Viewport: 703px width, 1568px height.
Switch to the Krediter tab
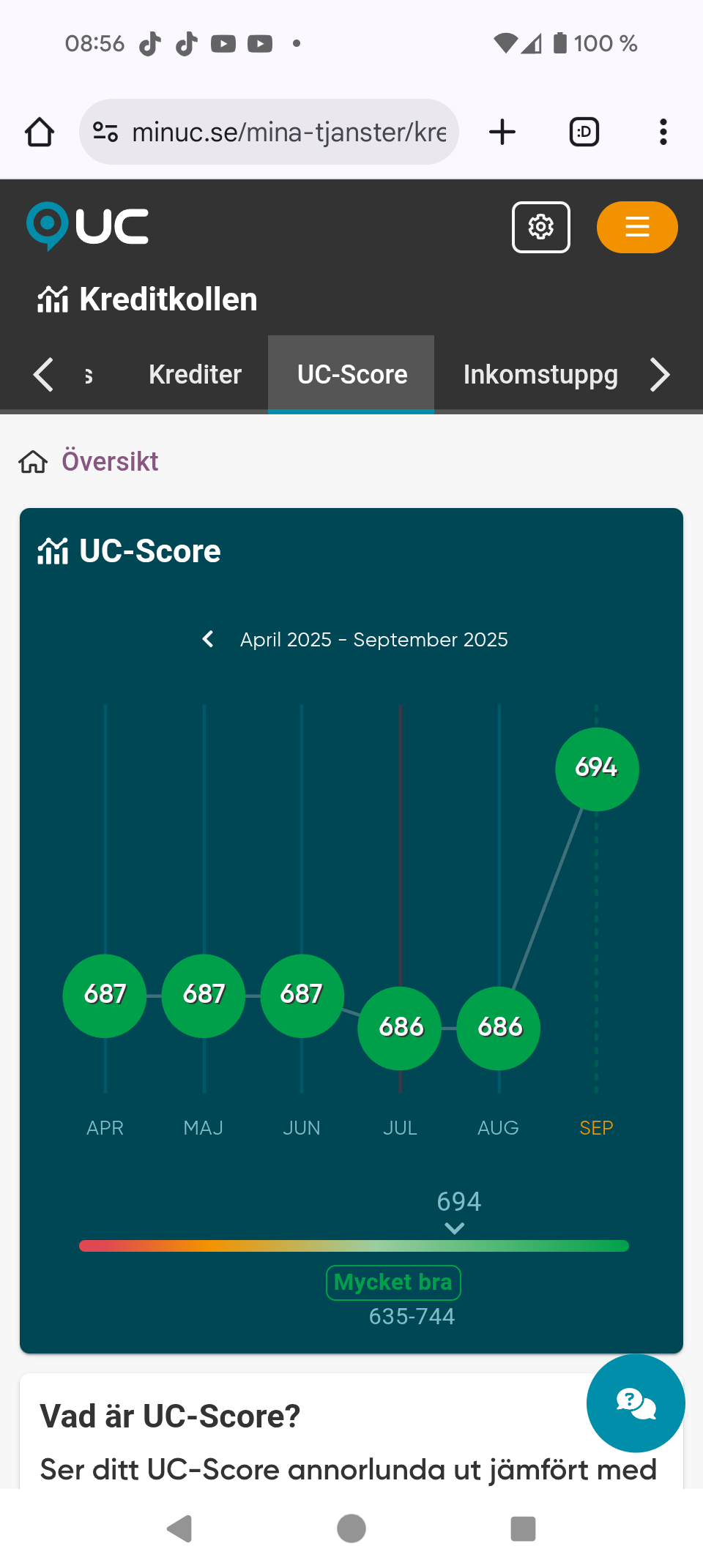coord(195,375)
